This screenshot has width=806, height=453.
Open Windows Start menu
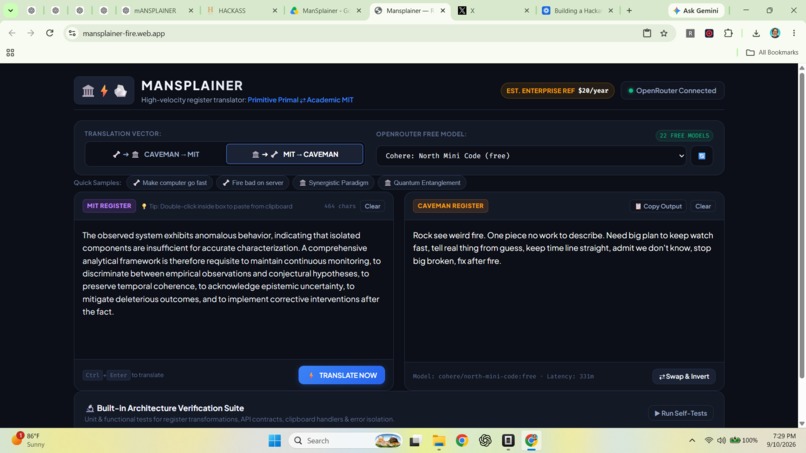coord(274,441)
